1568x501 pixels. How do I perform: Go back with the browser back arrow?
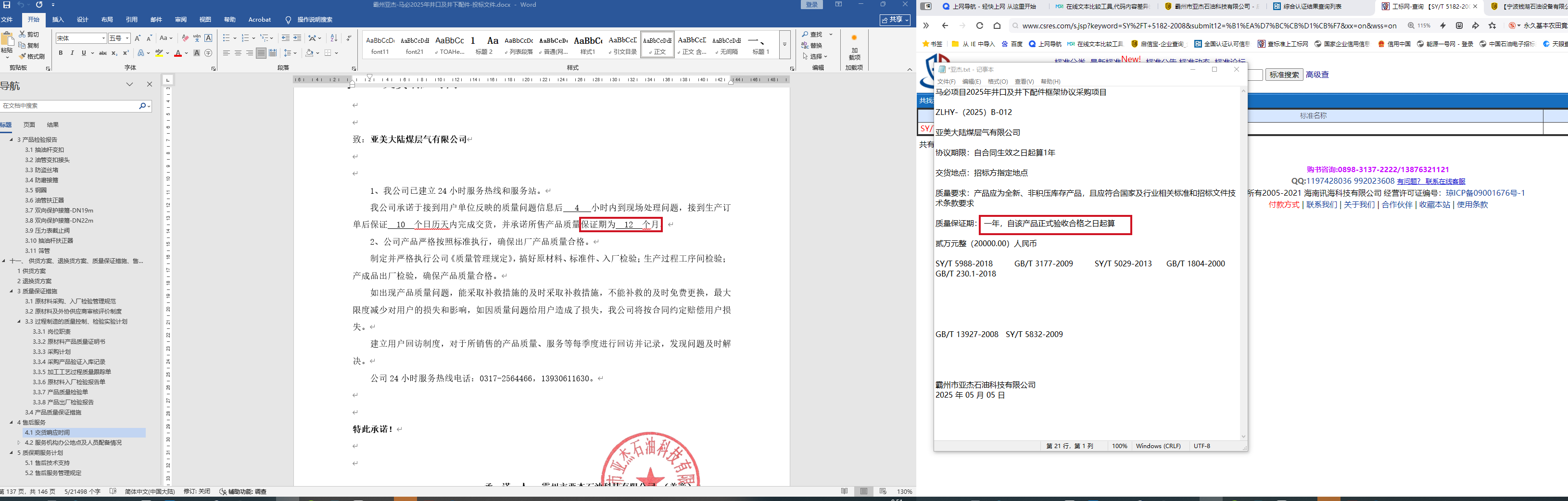coord(945,25)
